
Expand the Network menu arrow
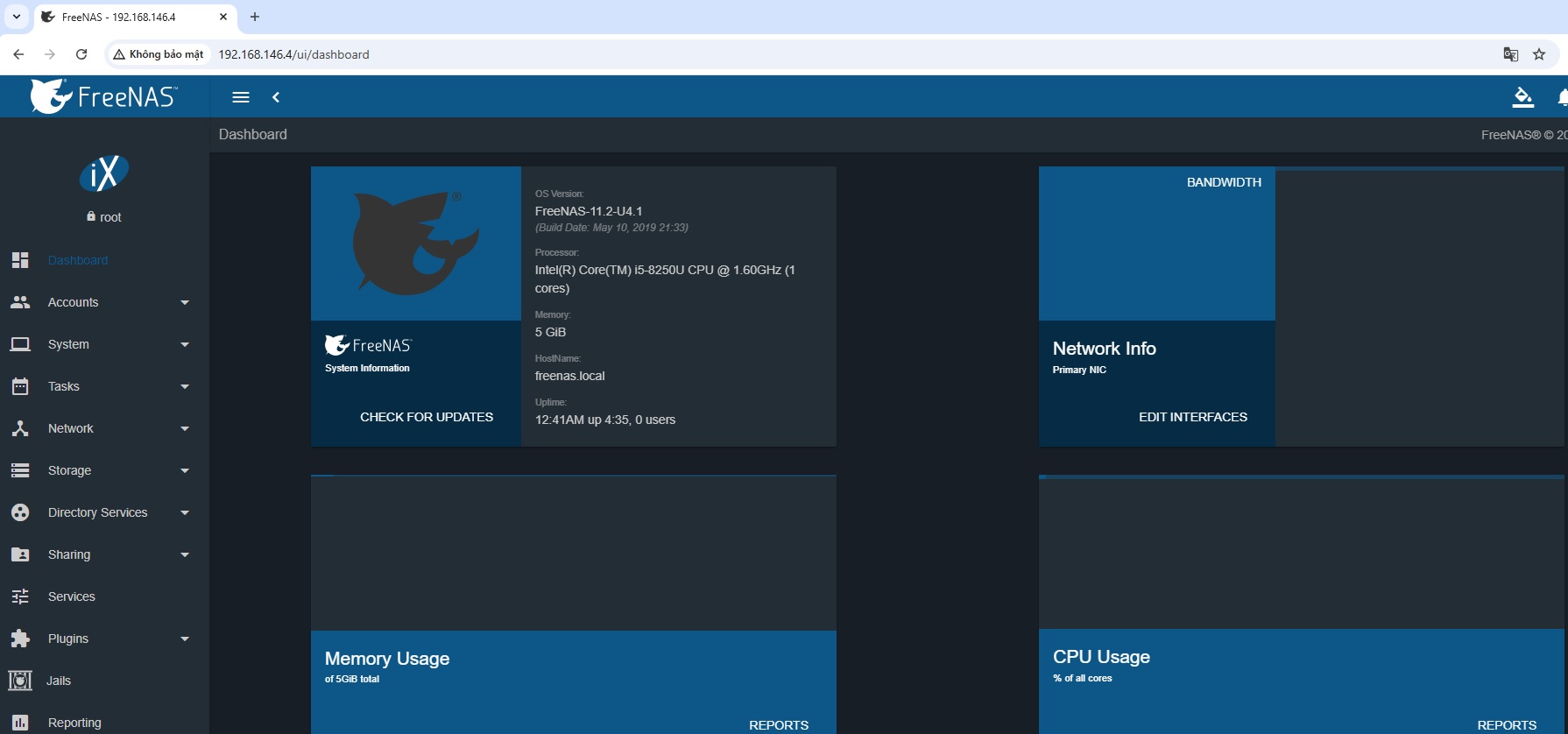point(185,428)
